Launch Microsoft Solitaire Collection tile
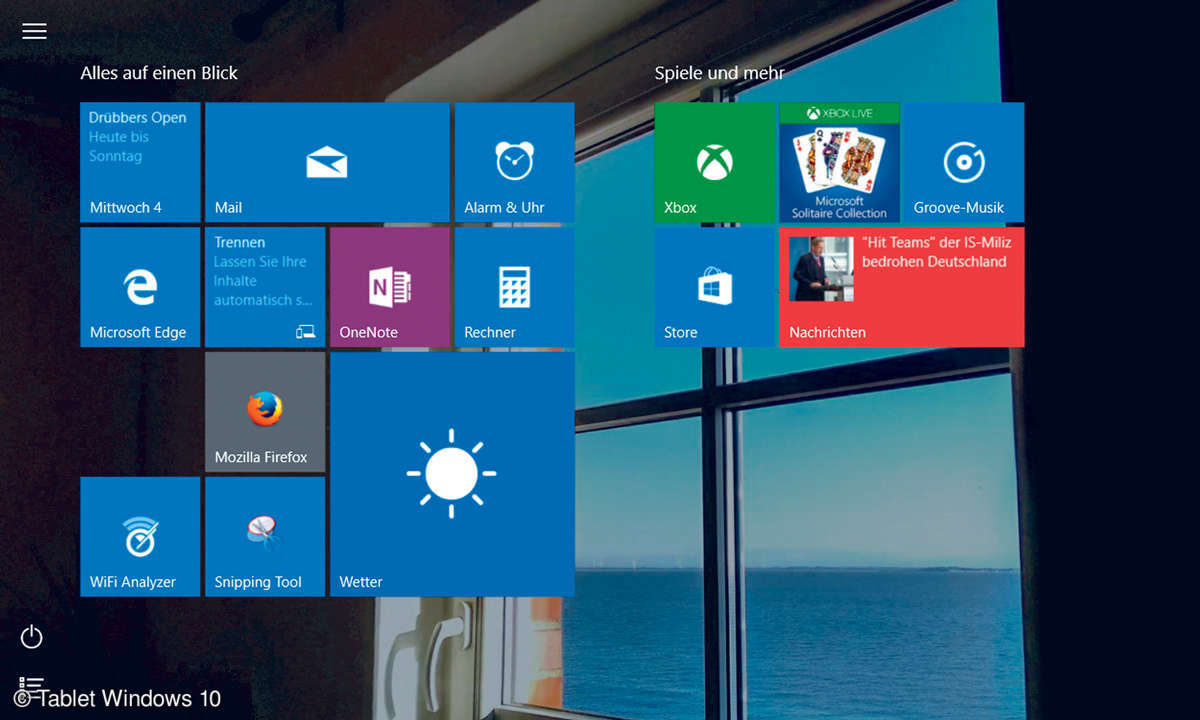 (x=839, y=162)
